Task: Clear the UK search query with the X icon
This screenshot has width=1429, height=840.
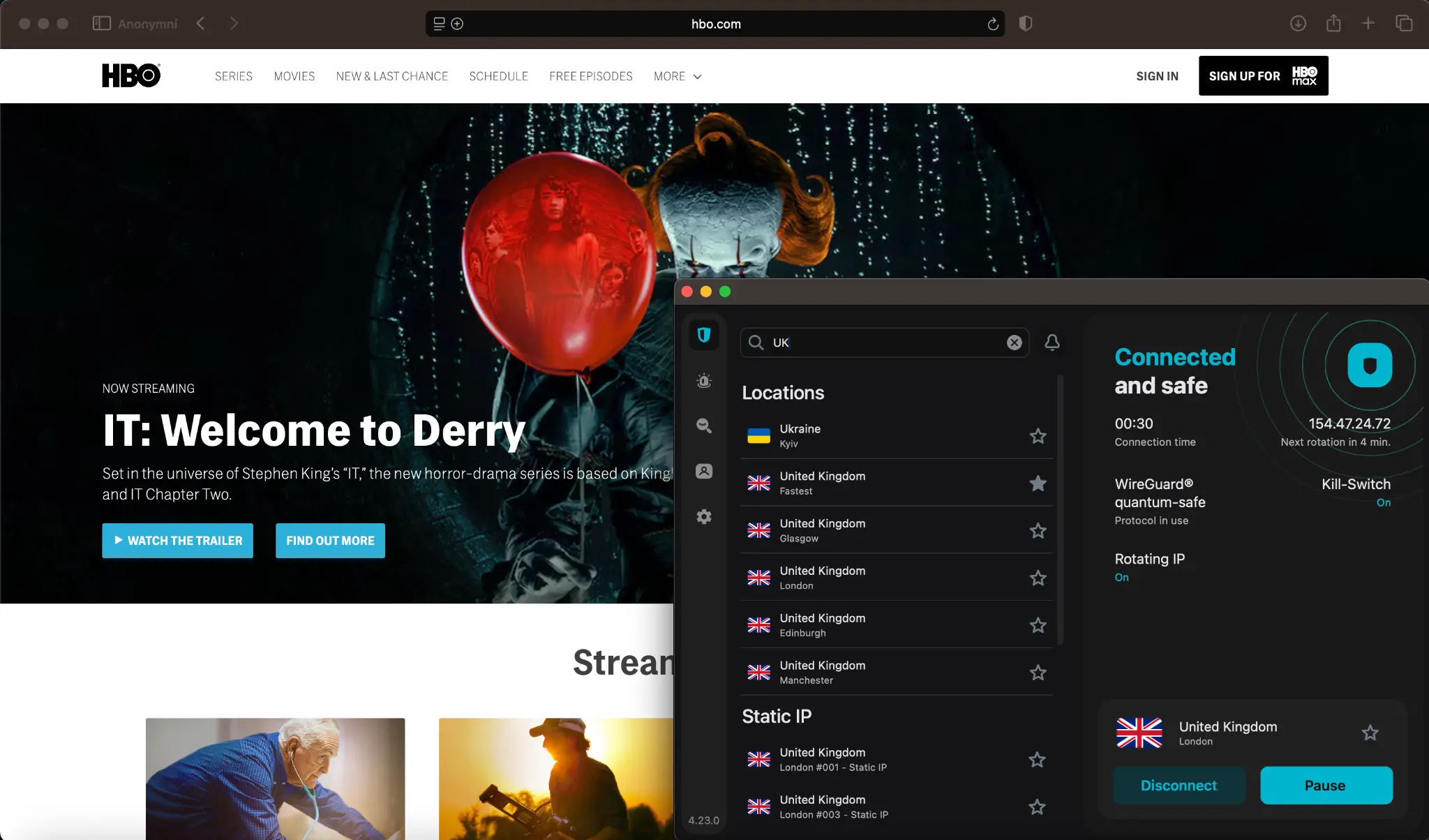Action: pos(1013,343)
